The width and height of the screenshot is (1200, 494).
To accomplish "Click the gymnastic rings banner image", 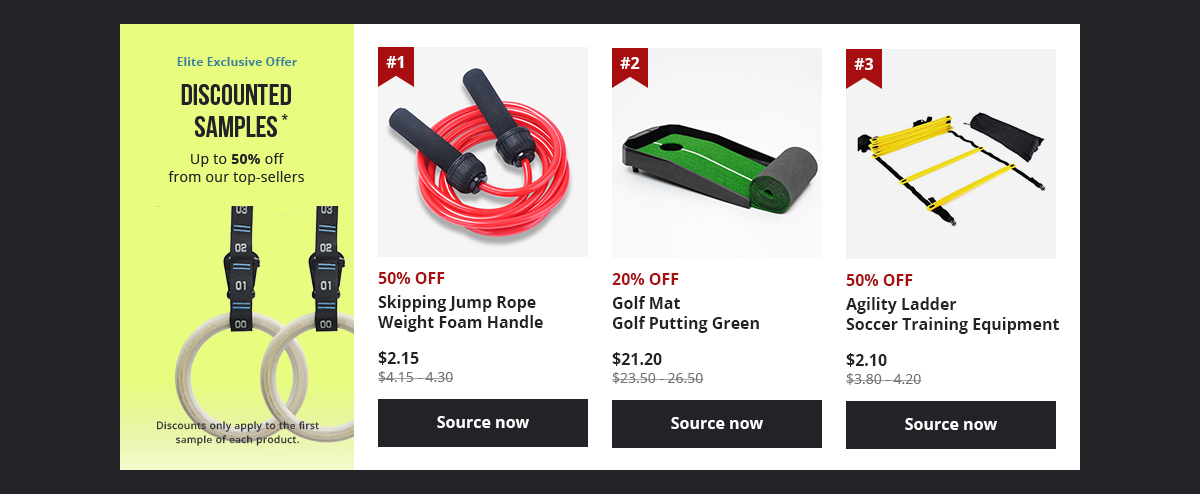I will coord(265,322).
